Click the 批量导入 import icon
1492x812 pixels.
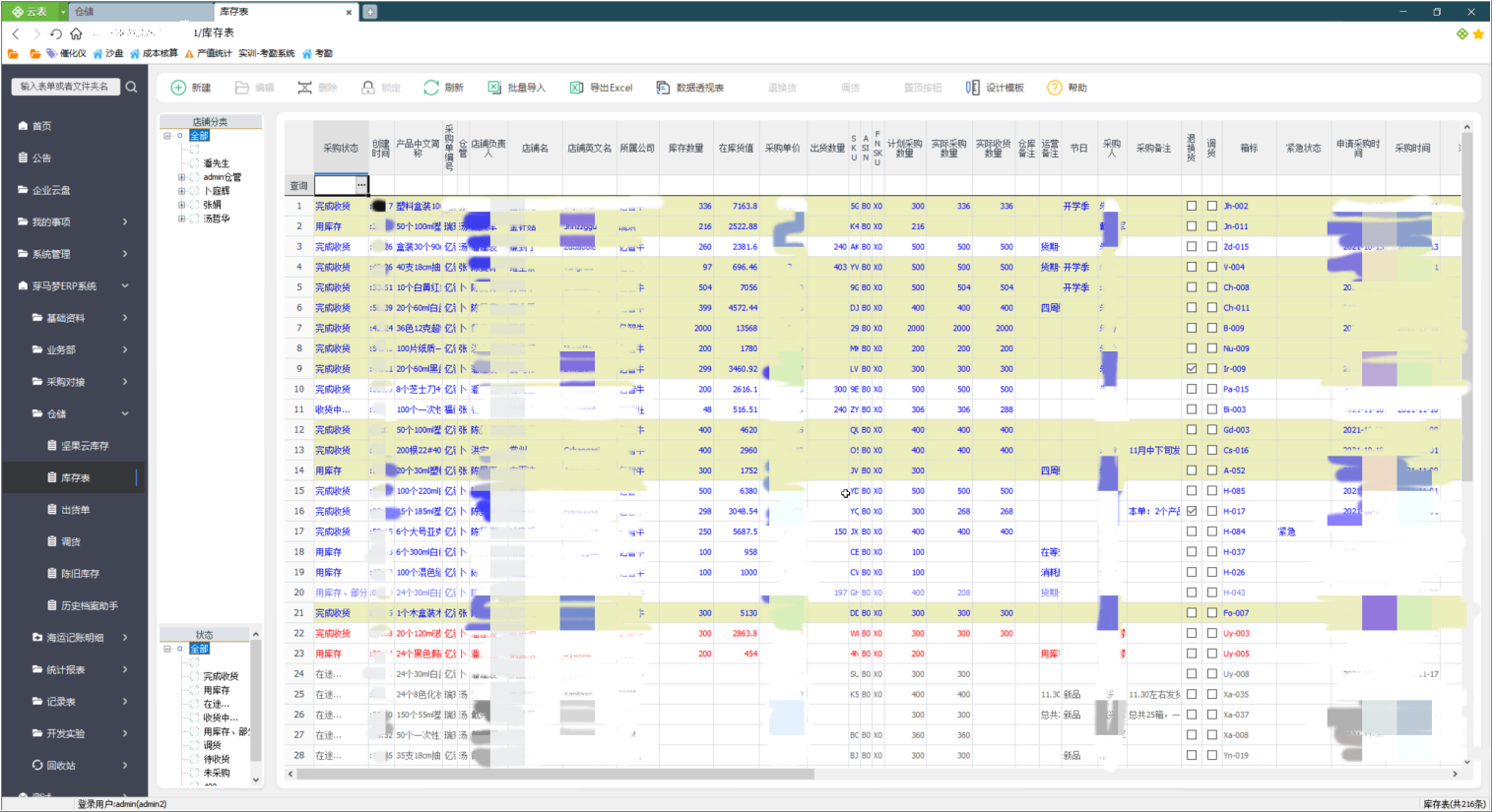tap(494, 88)
